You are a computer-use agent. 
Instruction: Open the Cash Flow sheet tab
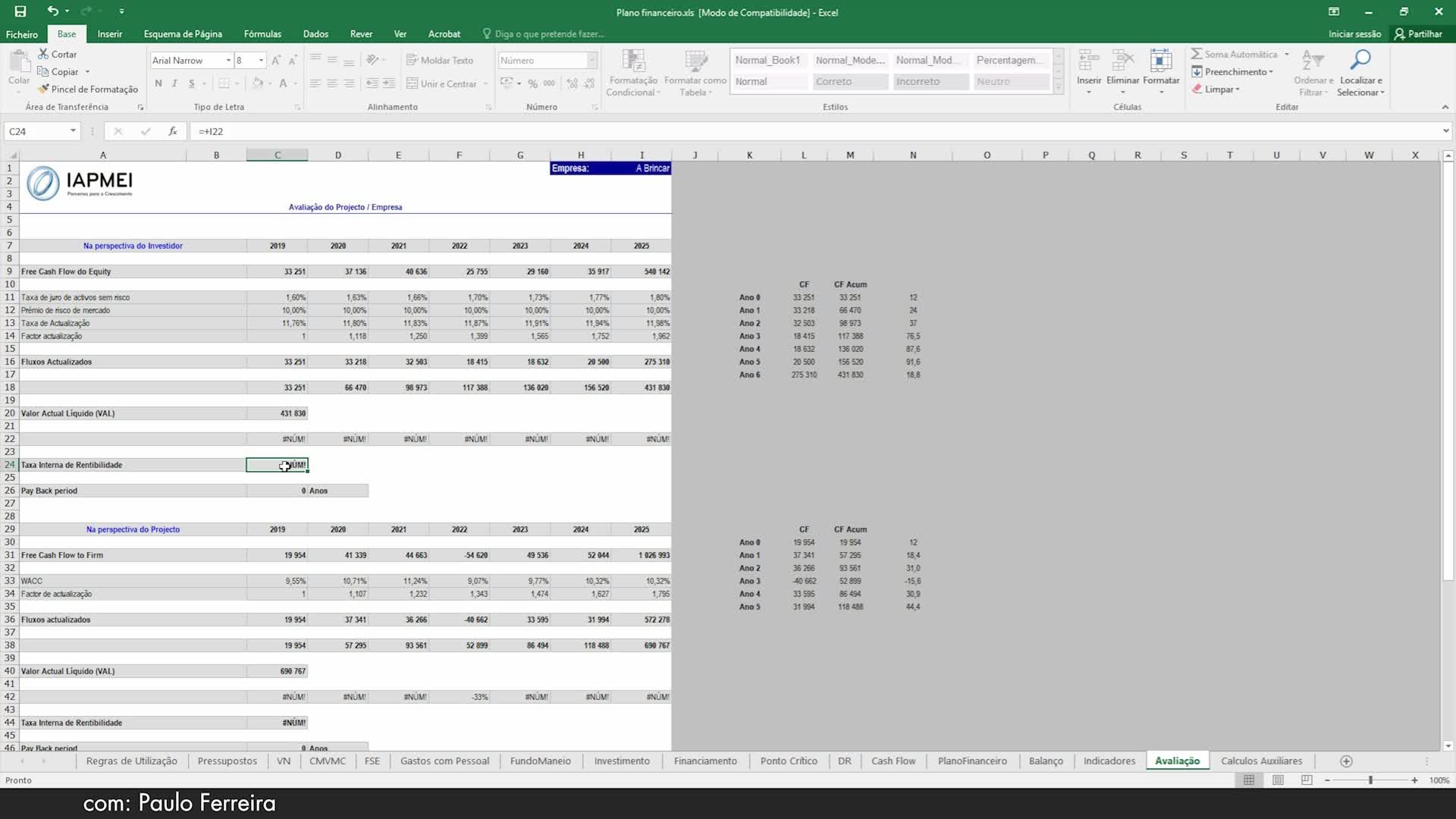(x=893, y=761)
